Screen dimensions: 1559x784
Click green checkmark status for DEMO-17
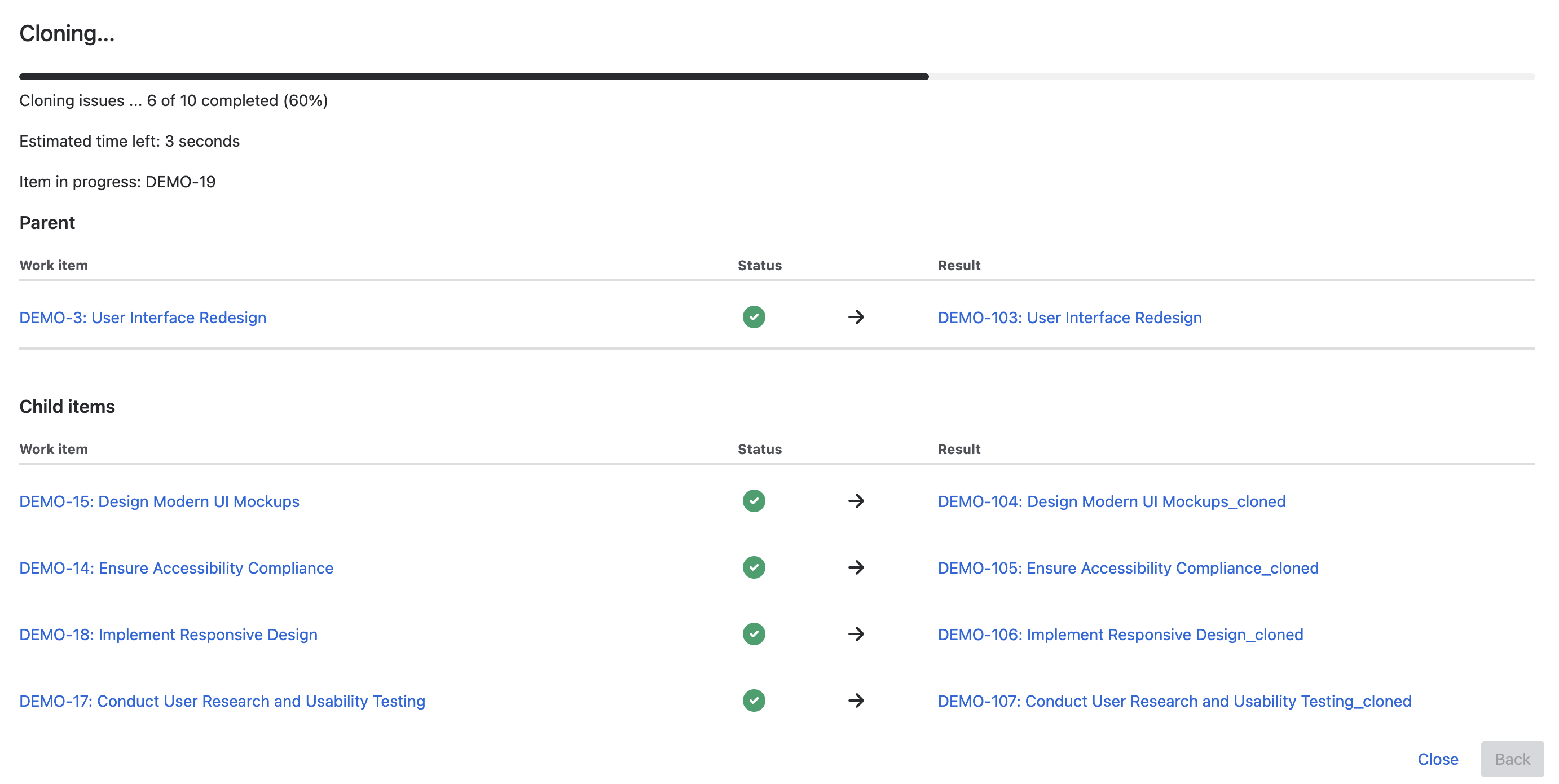pyautogui.click(x=754, y=701)
